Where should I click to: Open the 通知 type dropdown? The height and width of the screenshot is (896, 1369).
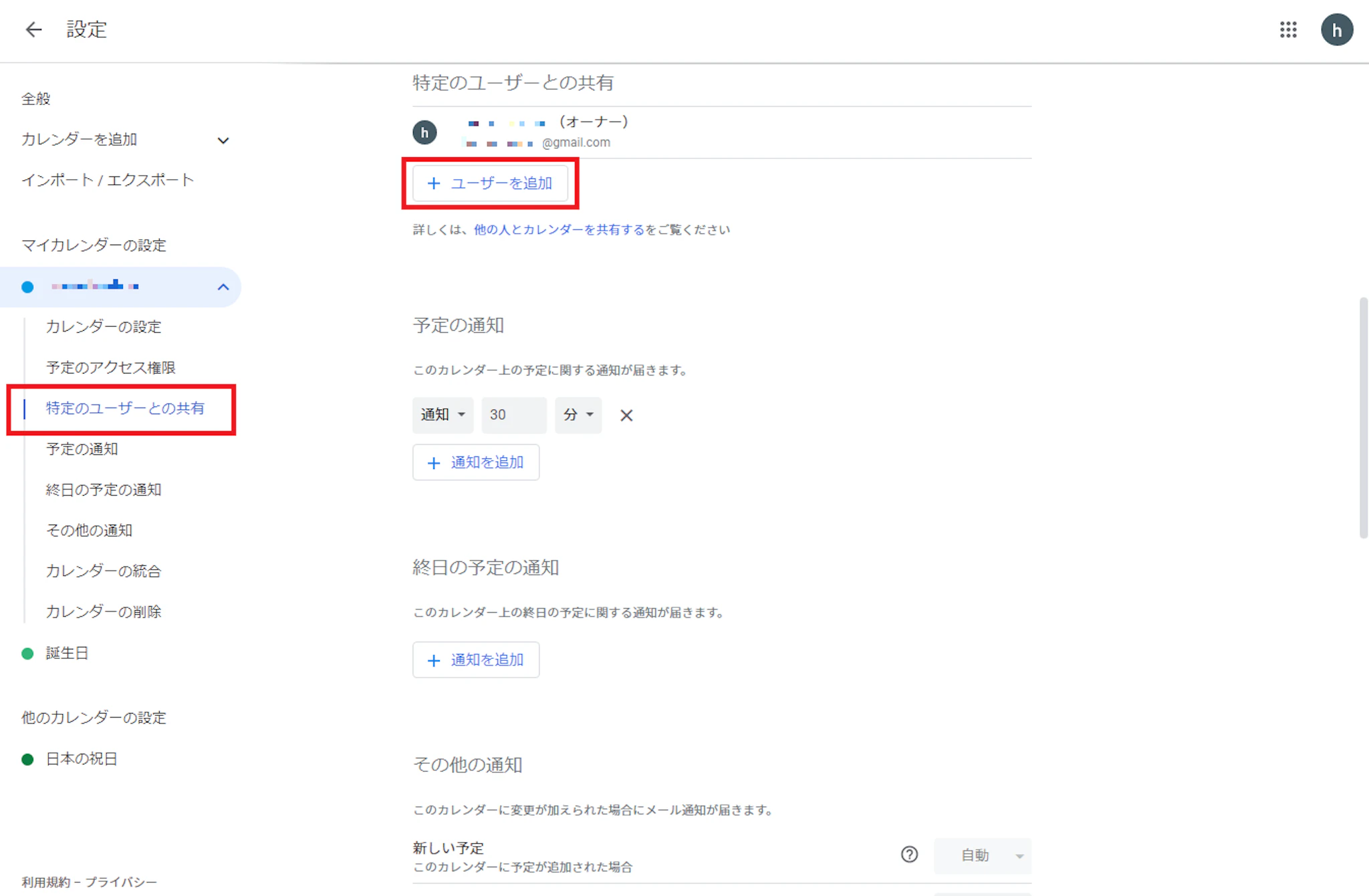tap(443, 415)
